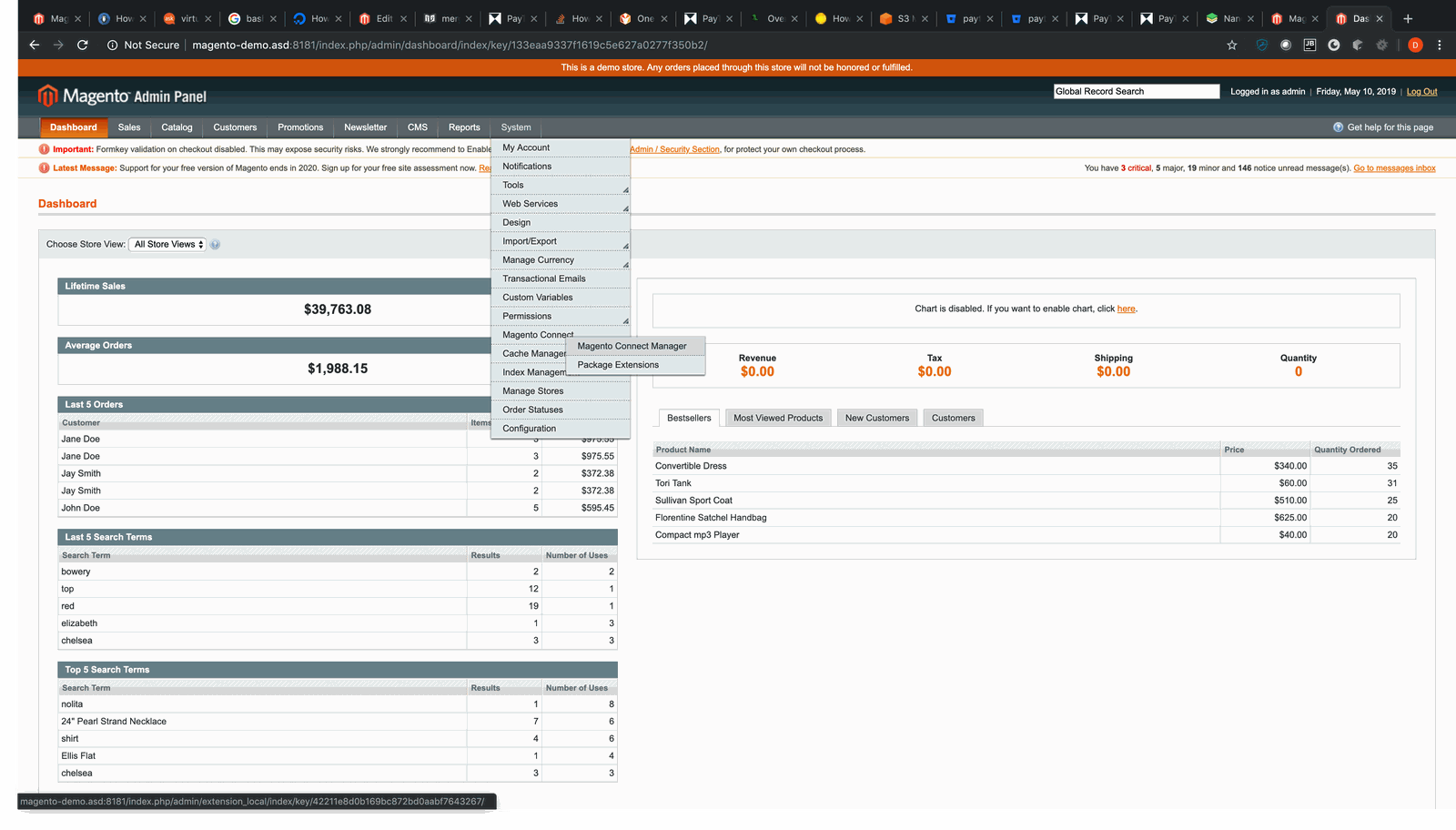Click the 'here' link to enable chart
This screenshot has height=830, width=1456.
[1127, 309]
